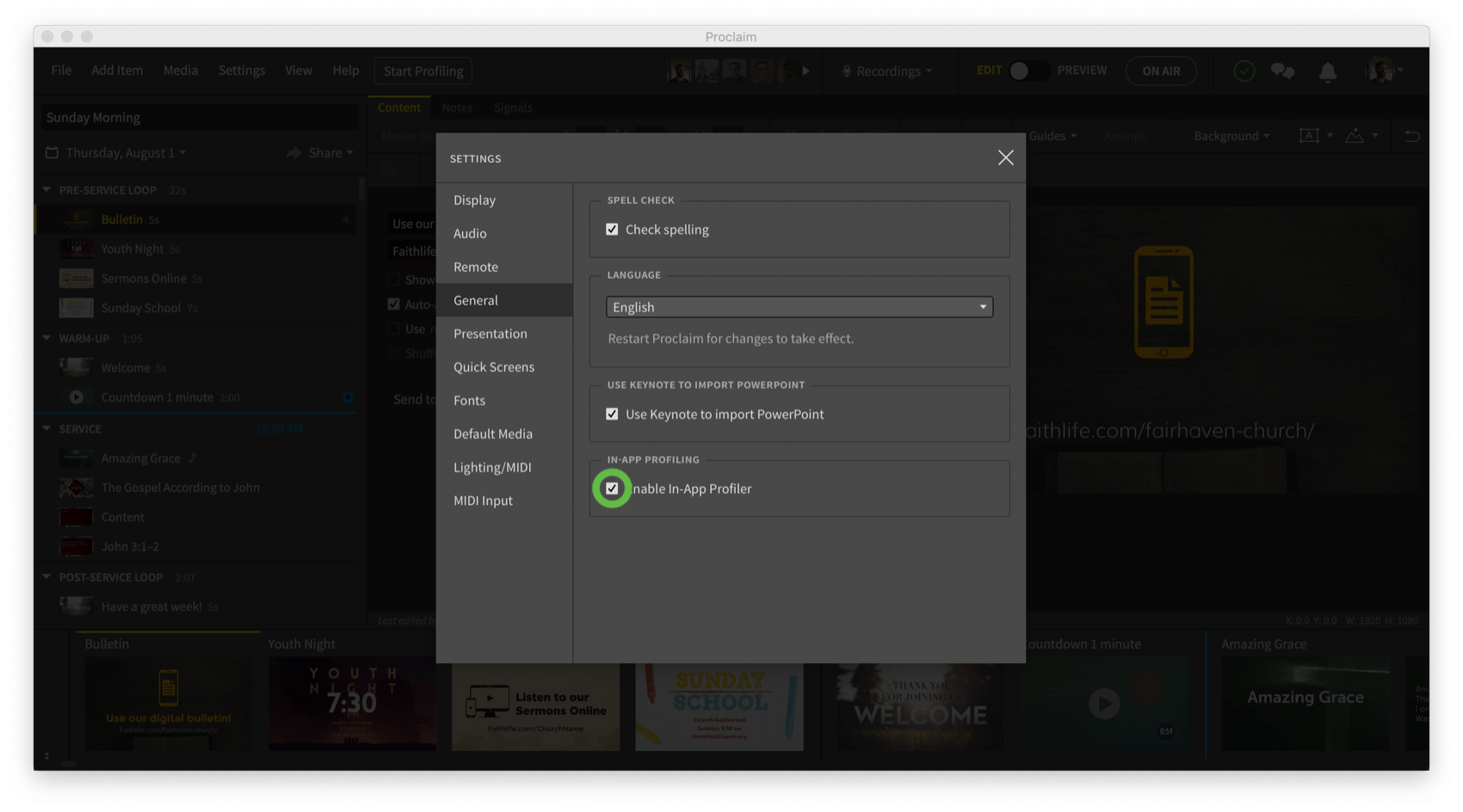Click the Start Profiling button
Screen dimensions: 1463x812
pyautogui.click(x=423, y=71)
